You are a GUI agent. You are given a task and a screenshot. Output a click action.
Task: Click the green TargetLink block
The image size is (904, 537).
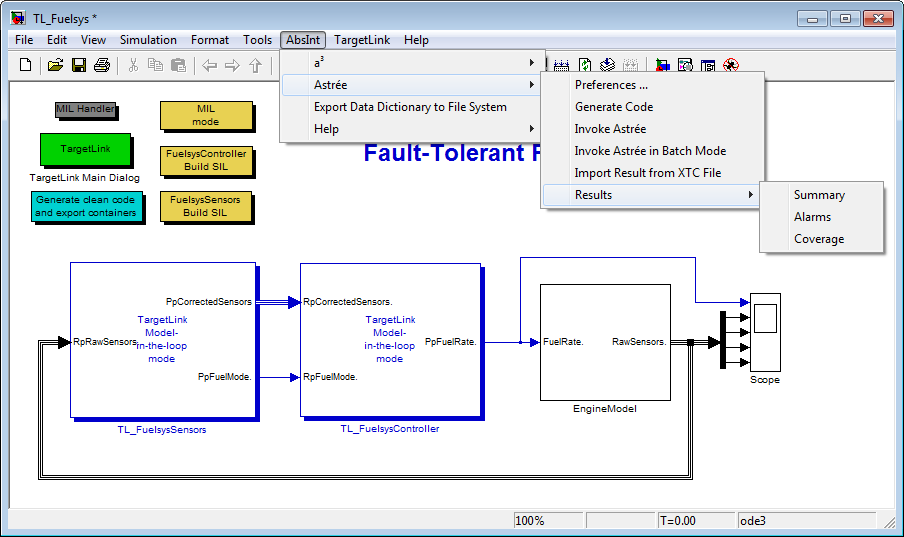pos(85,149)
